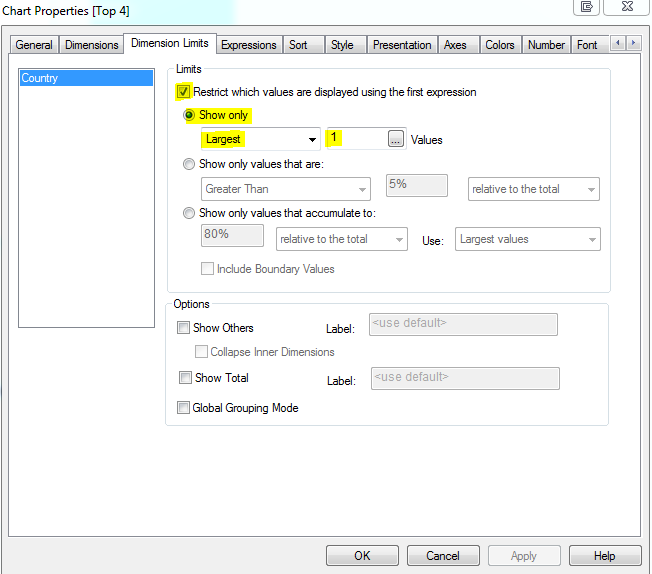Click the quick-help icon in the title bar
The width and height of the screenshot is (652, 574).
pyautogui.click(x=586, y=7)
